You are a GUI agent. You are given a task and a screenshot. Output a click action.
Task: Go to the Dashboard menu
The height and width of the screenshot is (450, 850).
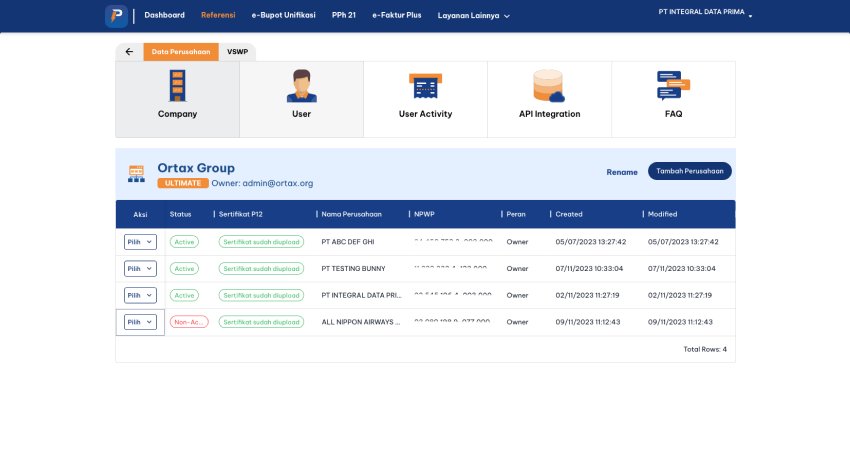click(164, 15)
